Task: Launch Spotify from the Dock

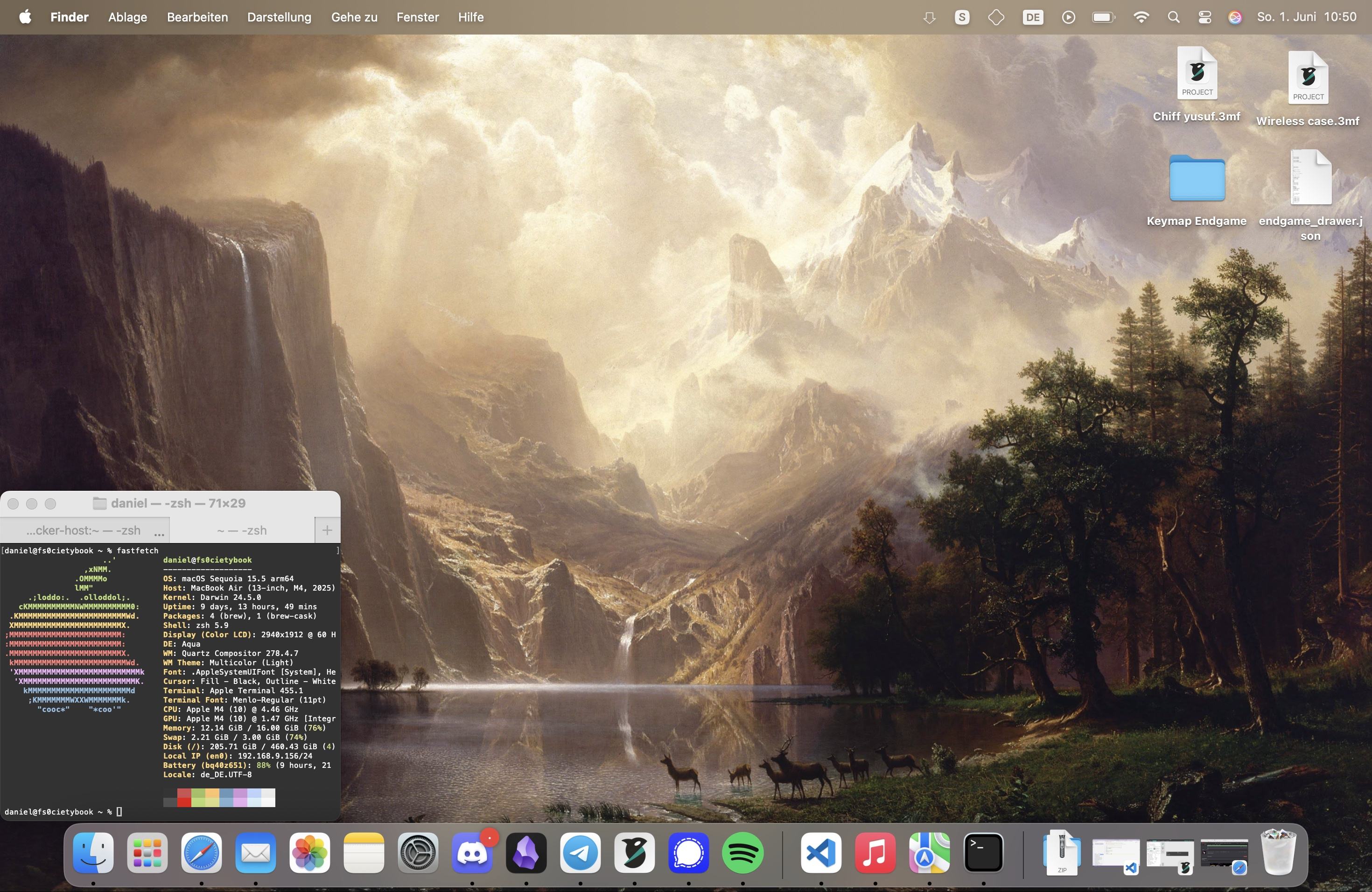Action: tap(742, 852)
